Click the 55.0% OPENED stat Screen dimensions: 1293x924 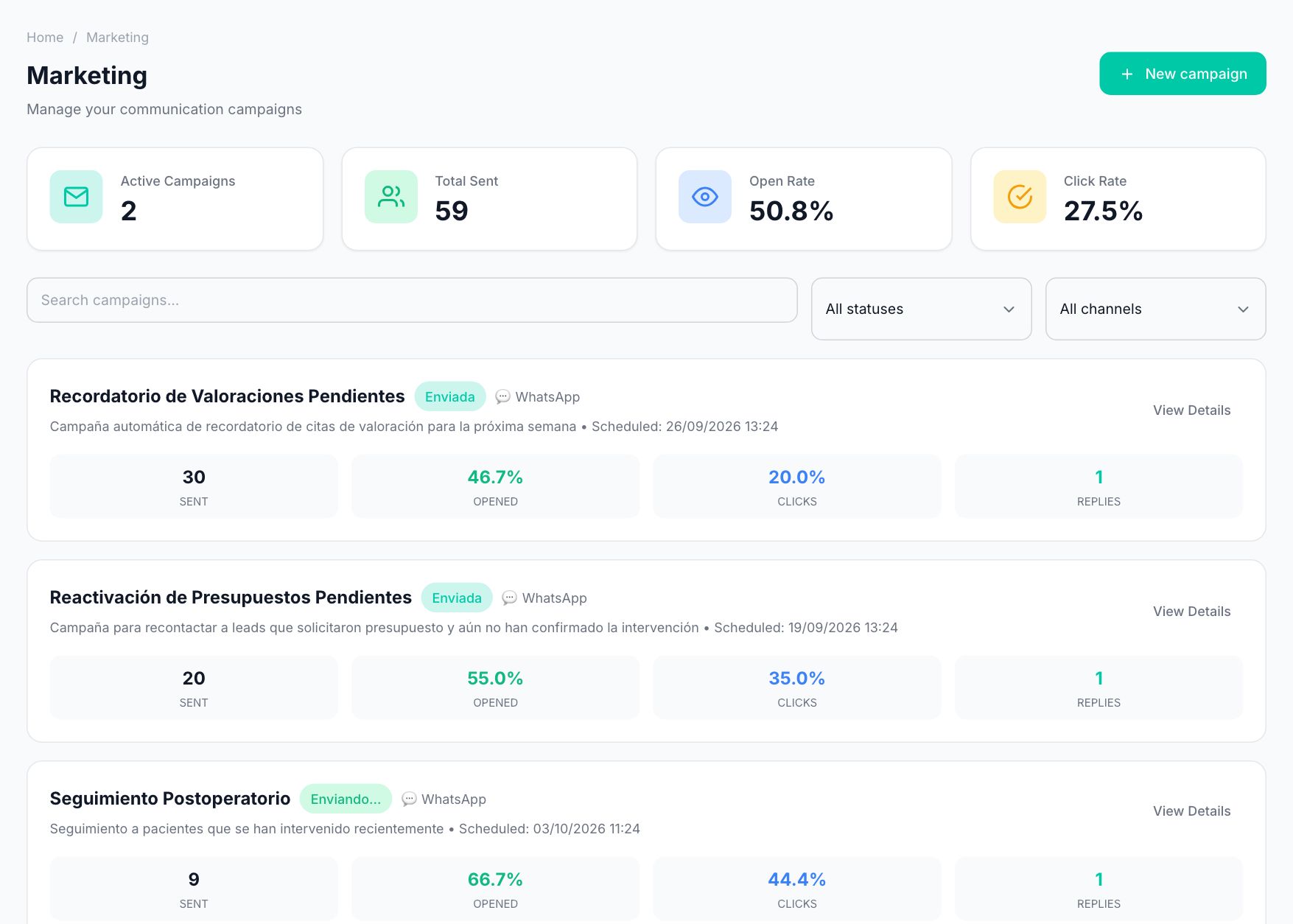point(495,687)
